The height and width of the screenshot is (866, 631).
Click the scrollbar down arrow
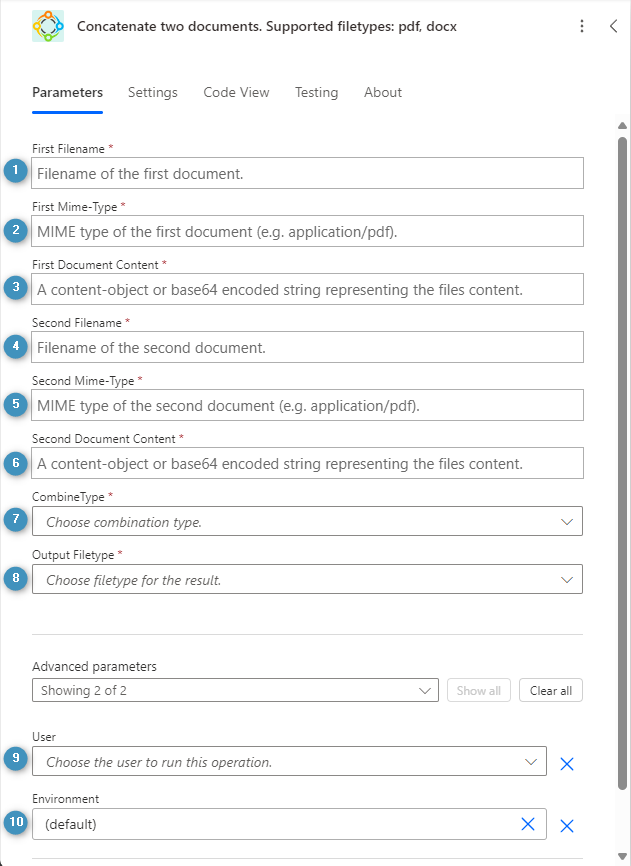click(x=622, y=856)
